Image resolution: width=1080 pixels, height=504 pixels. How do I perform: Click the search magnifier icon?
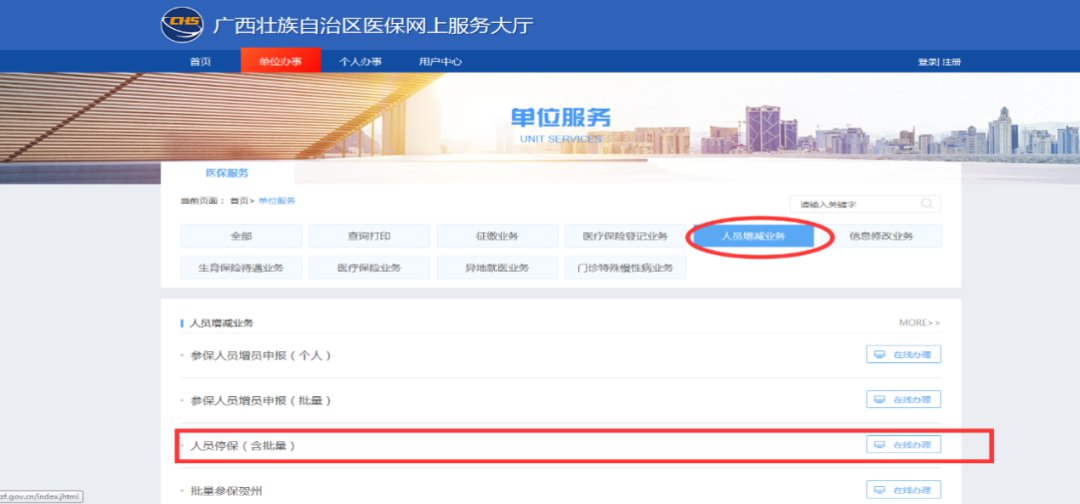tap(927, 204)
